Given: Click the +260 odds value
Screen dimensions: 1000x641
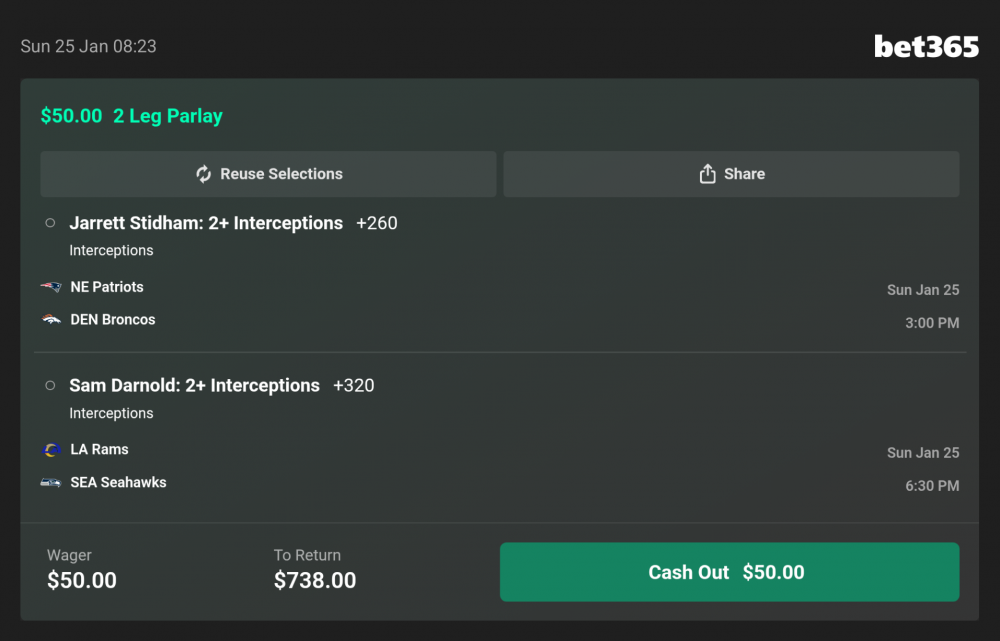Looking at the screenshot, I should click(377, 223).
